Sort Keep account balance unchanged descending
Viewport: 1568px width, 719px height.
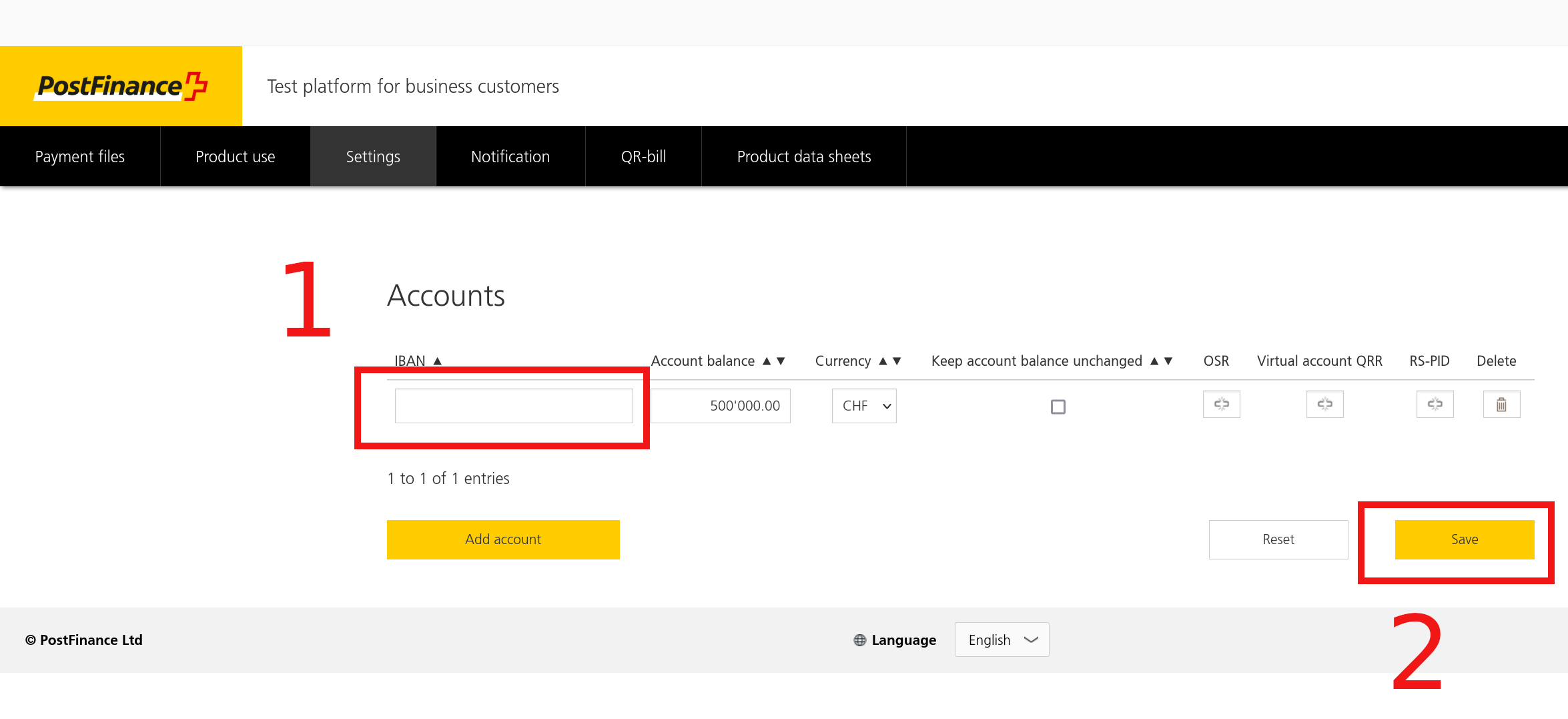coord(1168,361)
